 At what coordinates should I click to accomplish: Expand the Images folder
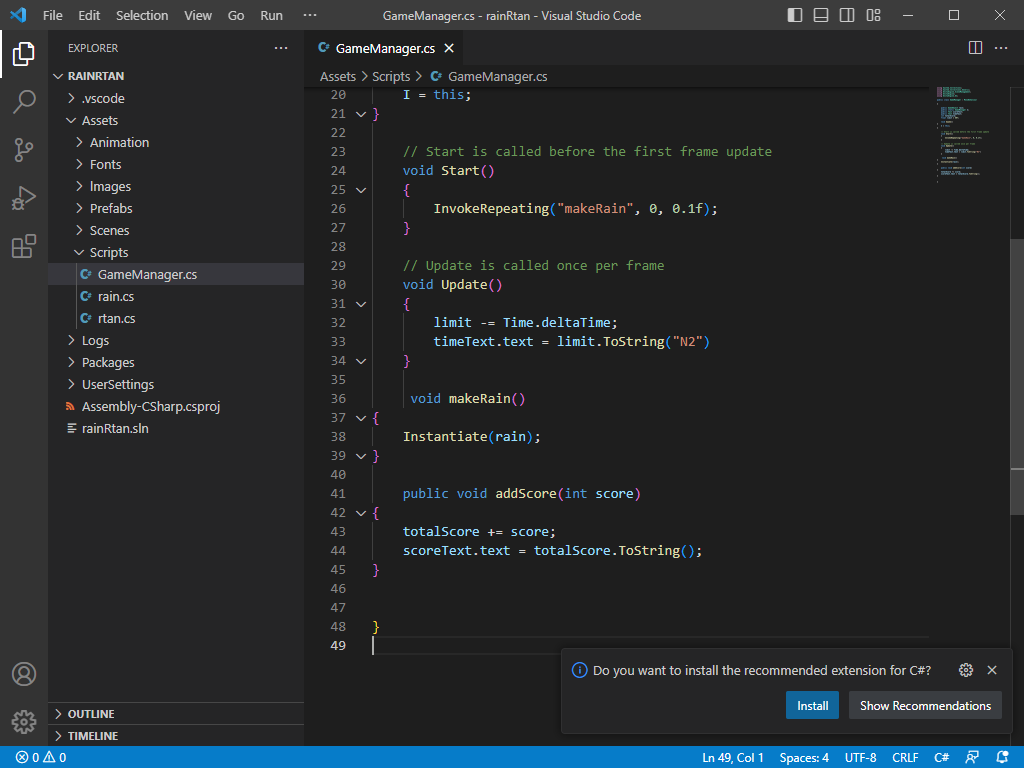click(x=79, y=186)
